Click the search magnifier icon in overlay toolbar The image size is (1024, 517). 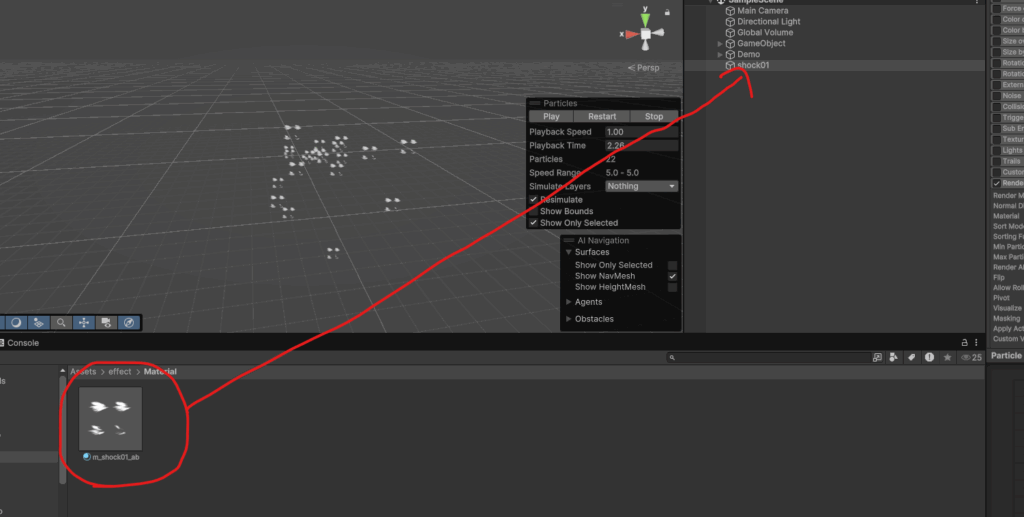point(61,323)
